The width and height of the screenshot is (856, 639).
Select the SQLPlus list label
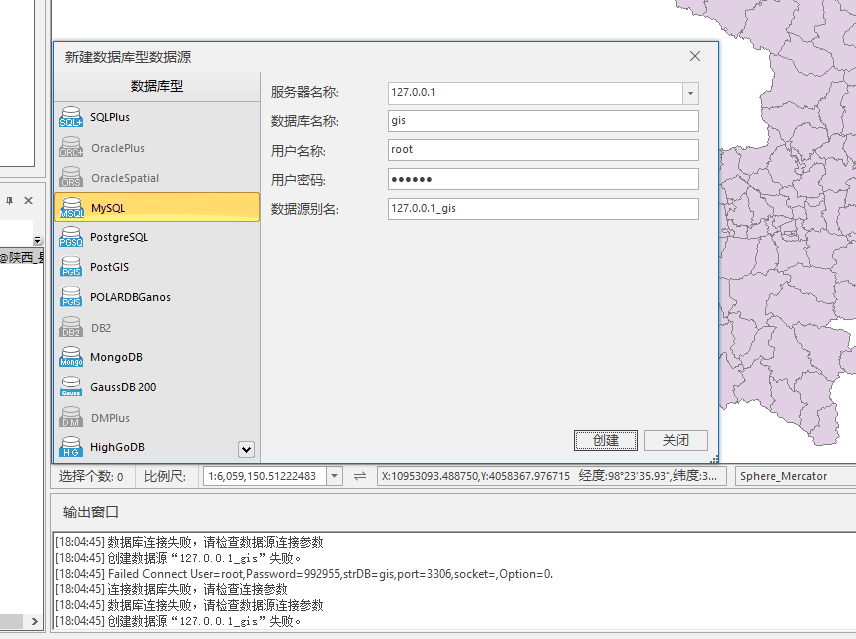[110, 117]
